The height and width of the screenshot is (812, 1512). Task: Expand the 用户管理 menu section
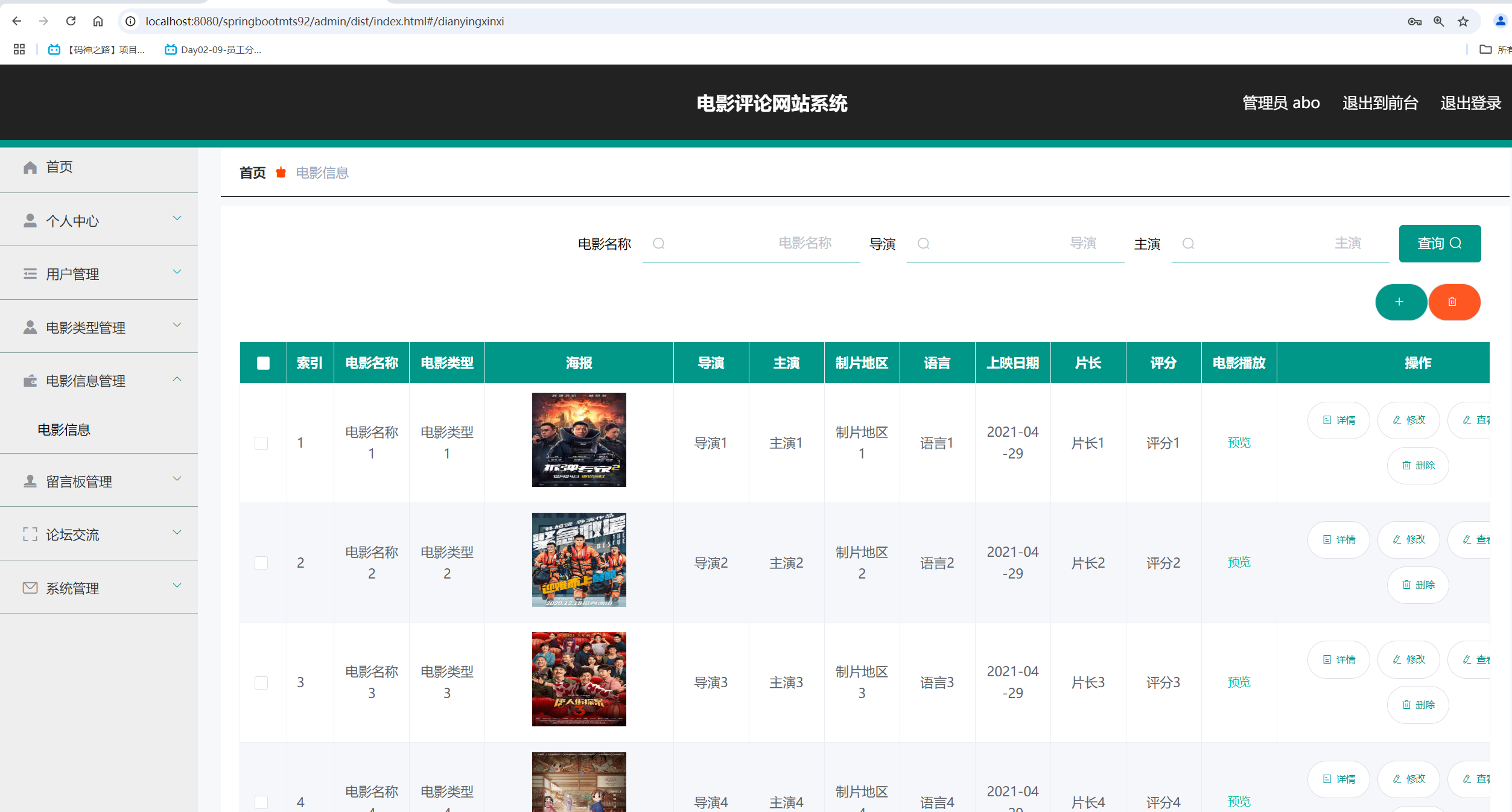177,271
